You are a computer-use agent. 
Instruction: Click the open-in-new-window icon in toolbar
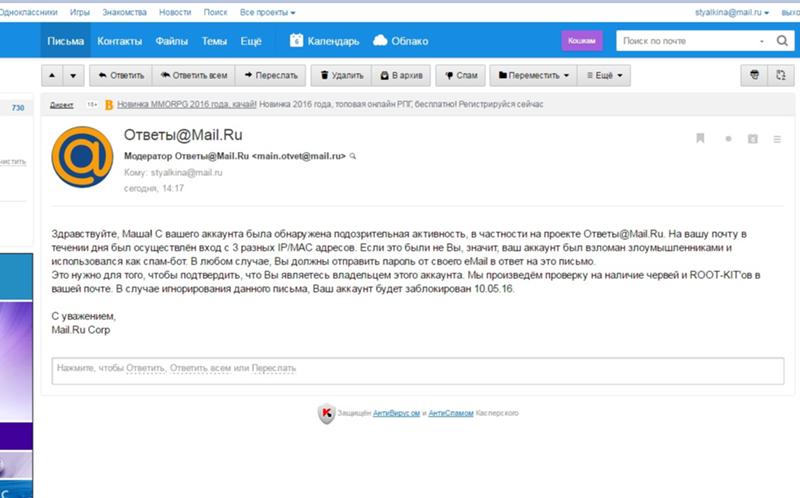click(x=781, y=76)
